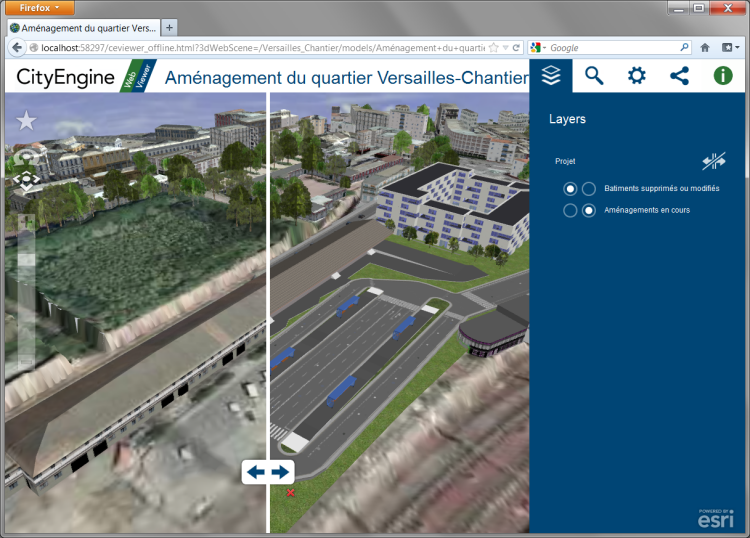
Task: Click the Projet group label
Action: click(565, 161)
